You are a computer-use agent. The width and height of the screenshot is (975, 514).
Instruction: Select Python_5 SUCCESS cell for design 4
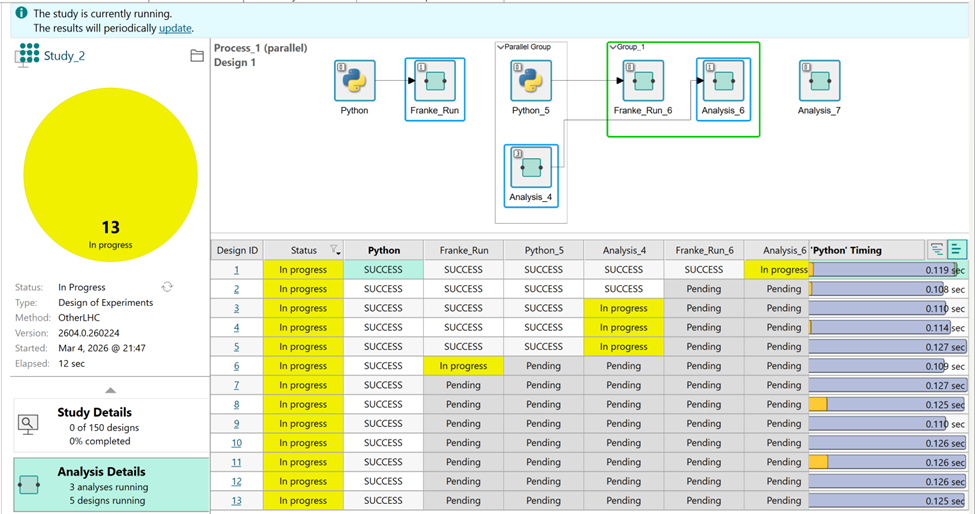[x=544, y=328]
